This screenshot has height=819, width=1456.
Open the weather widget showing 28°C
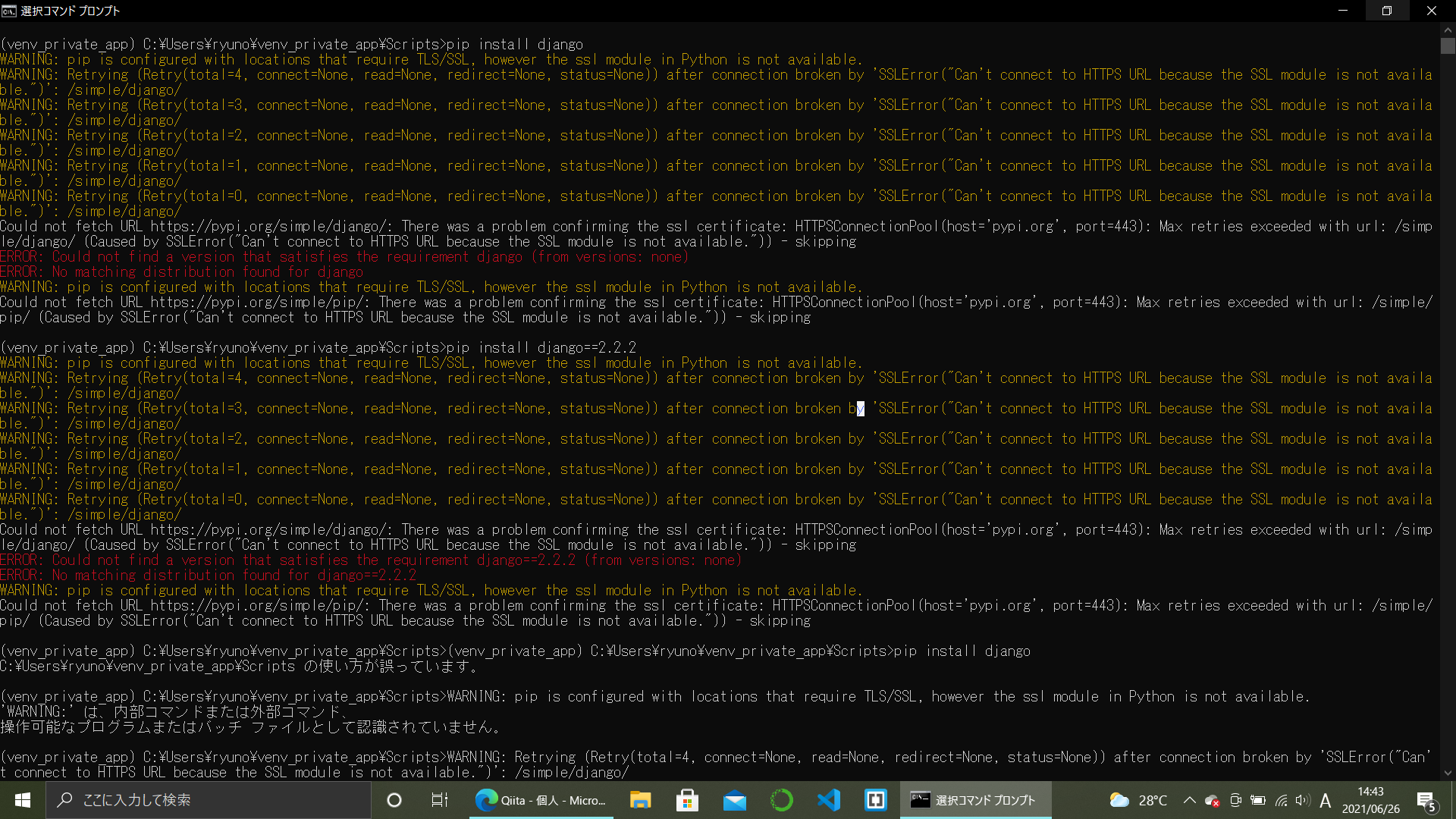[1138, 800]
